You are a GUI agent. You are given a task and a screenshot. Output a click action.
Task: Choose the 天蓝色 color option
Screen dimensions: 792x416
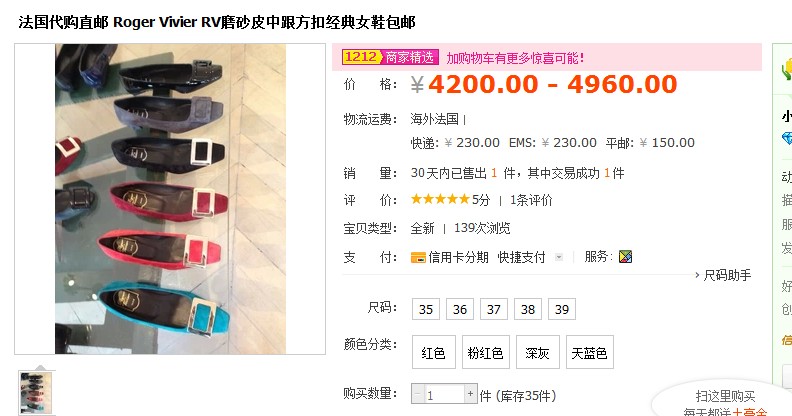(589, 352)
